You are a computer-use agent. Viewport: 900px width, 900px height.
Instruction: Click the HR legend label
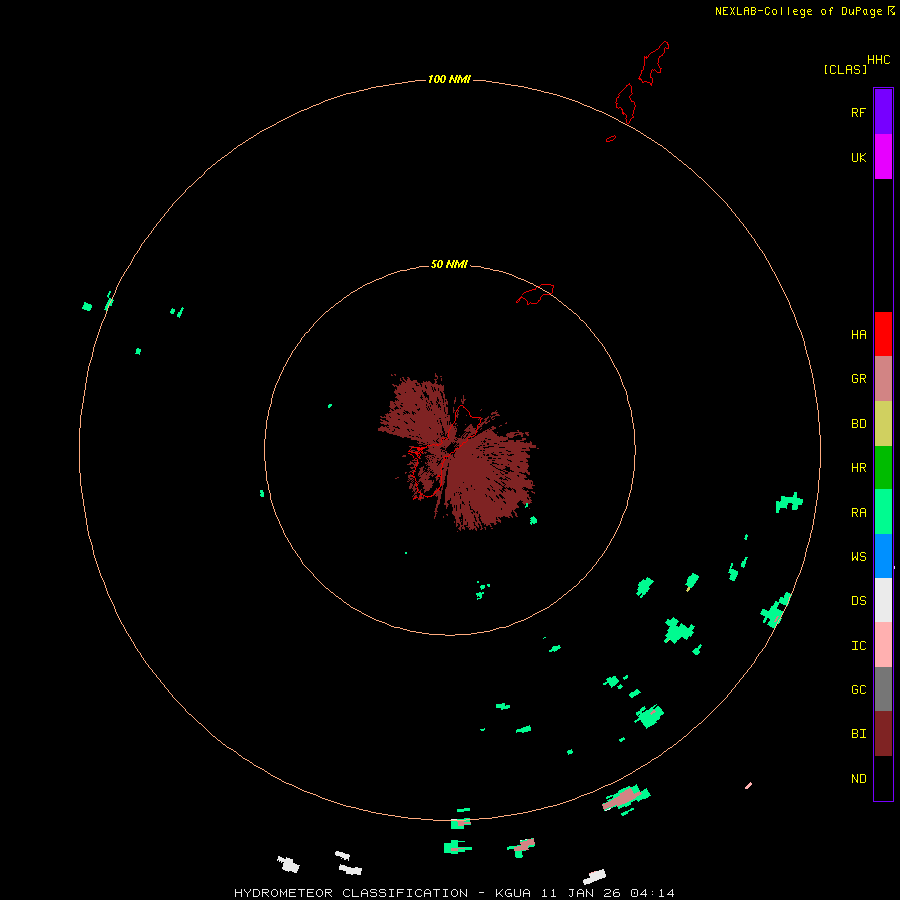click(859, 468)
